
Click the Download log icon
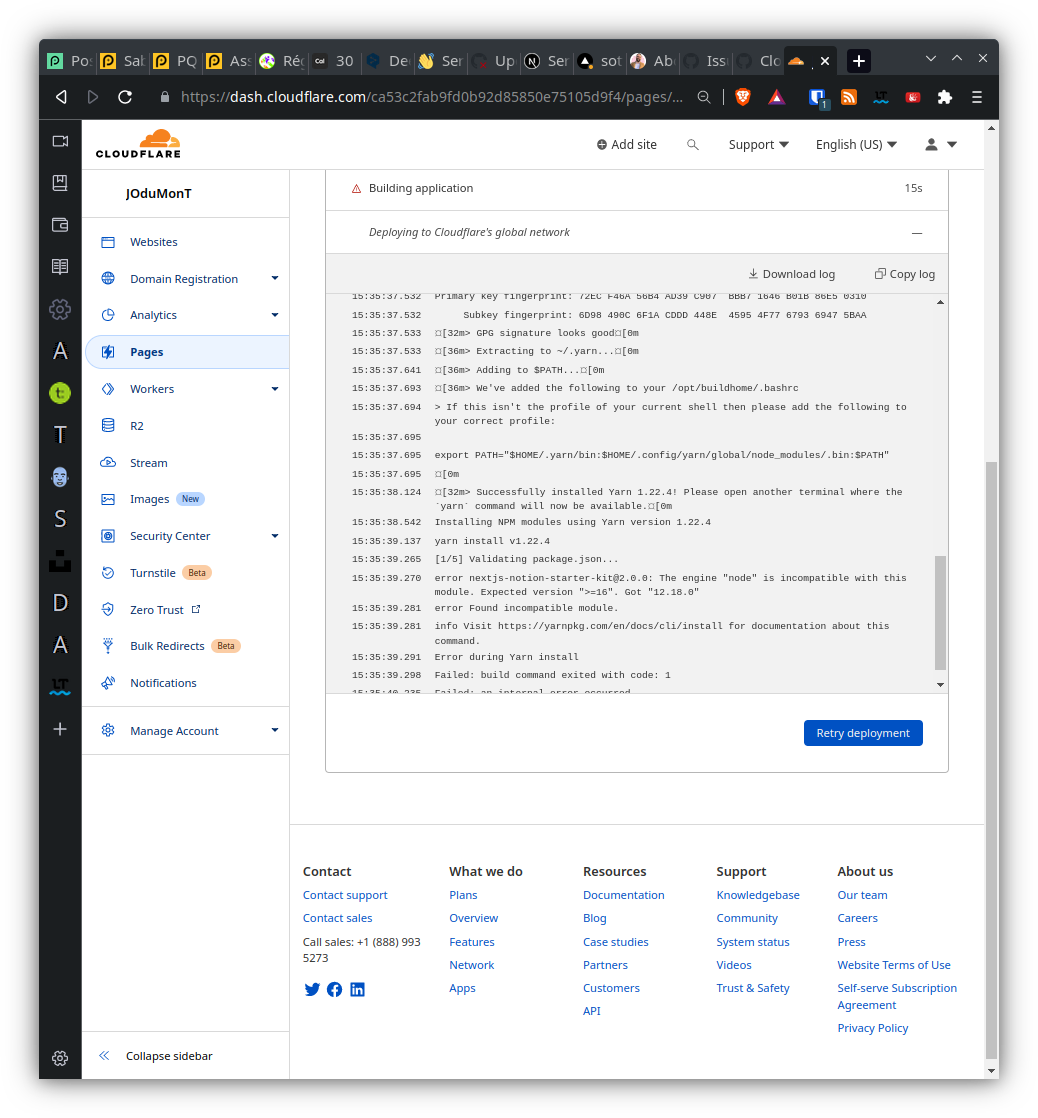752,273
